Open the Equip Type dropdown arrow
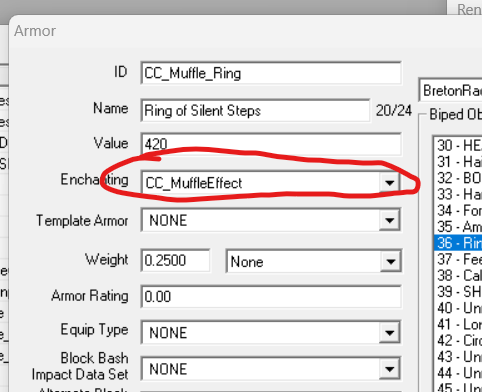This screenshot has width=482, height=392. [389, 332]
